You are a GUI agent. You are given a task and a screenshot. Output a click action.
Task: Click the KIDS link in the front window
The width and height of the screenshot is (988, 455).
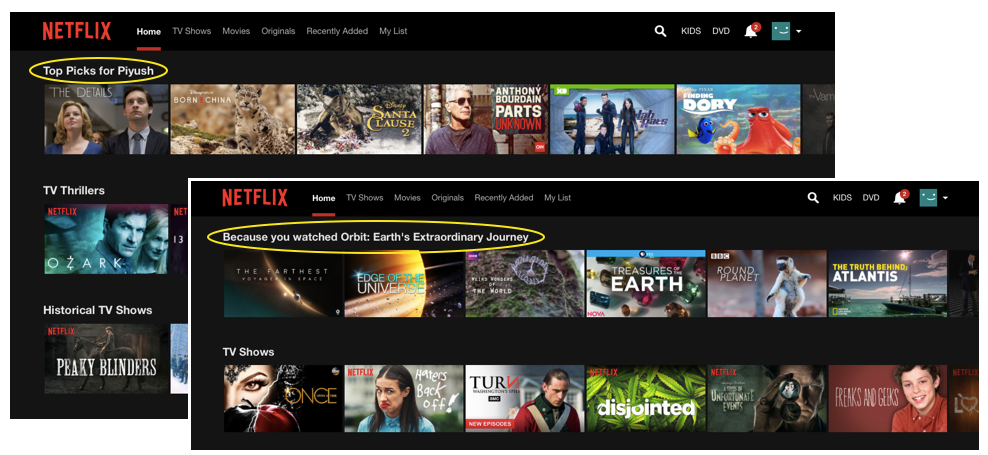[842, 198]
